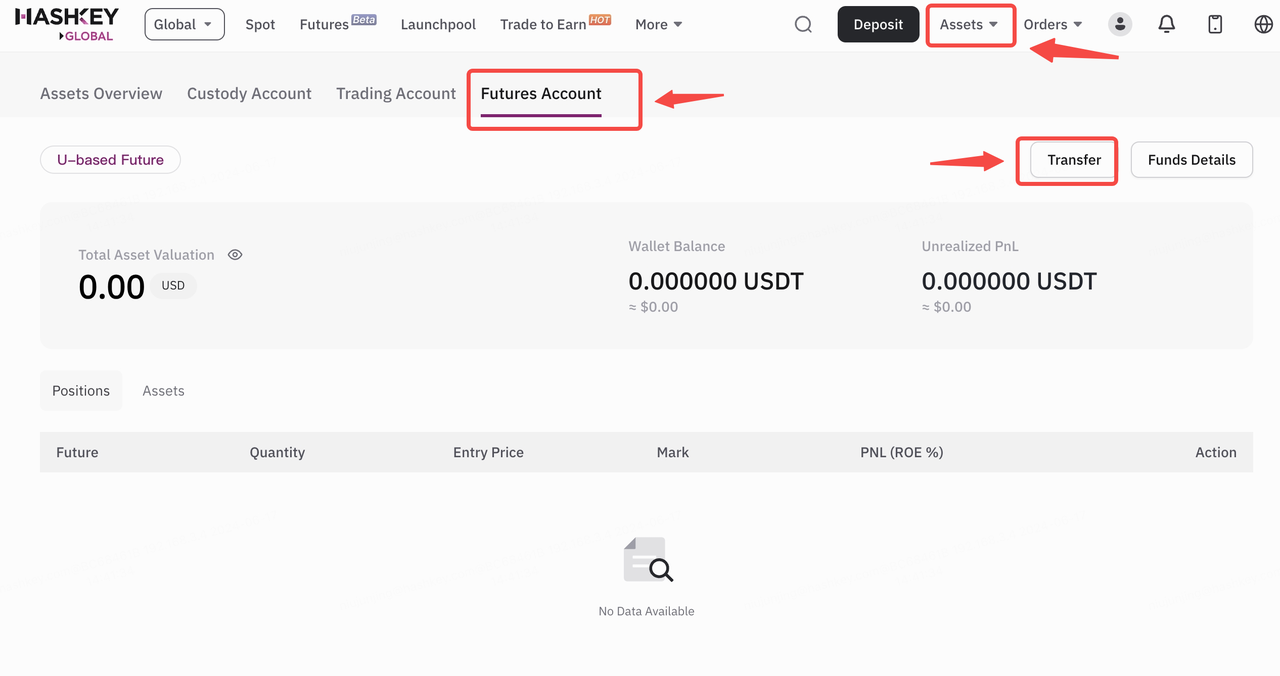Open the Global region dropdown
The width and height of the screenshot is (1280, 676).
tap(184, 24)
